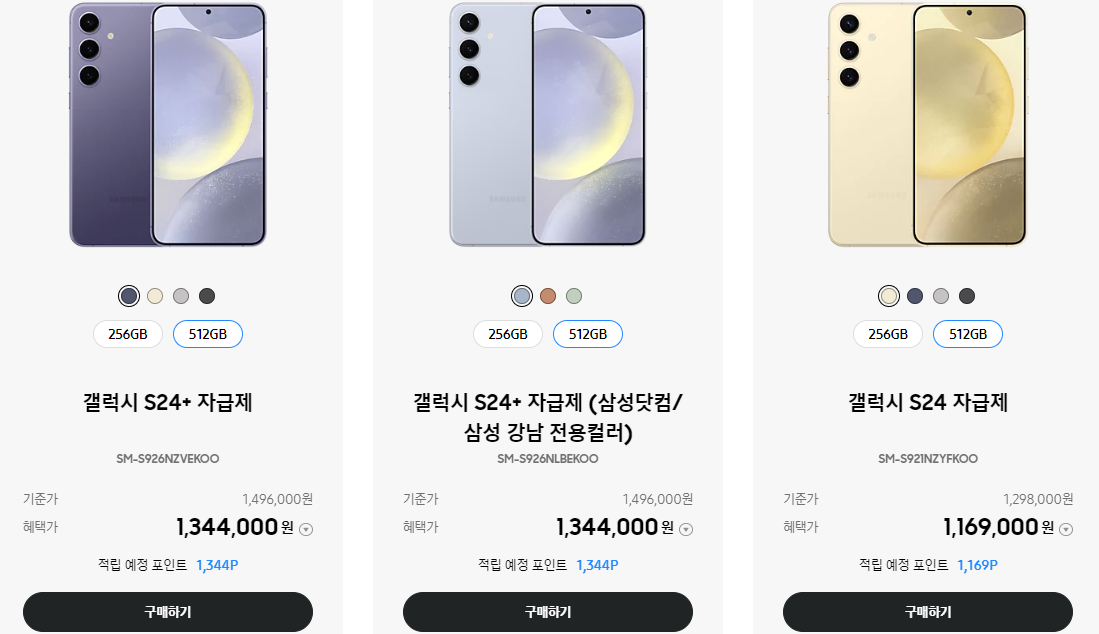Pick the green swatch on the exclusive-color S24+
Viewport: 1099px width, 634px height.
pyautogui.click(x=574, y=296)
